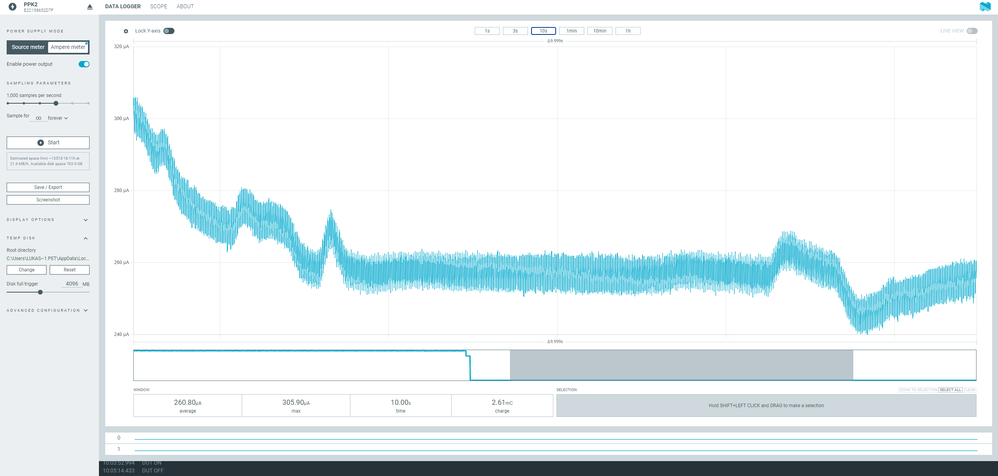This screenshot has width=998, height=476.
Task: Click the Disk full trigger slider handle
Action: [41, 292]
